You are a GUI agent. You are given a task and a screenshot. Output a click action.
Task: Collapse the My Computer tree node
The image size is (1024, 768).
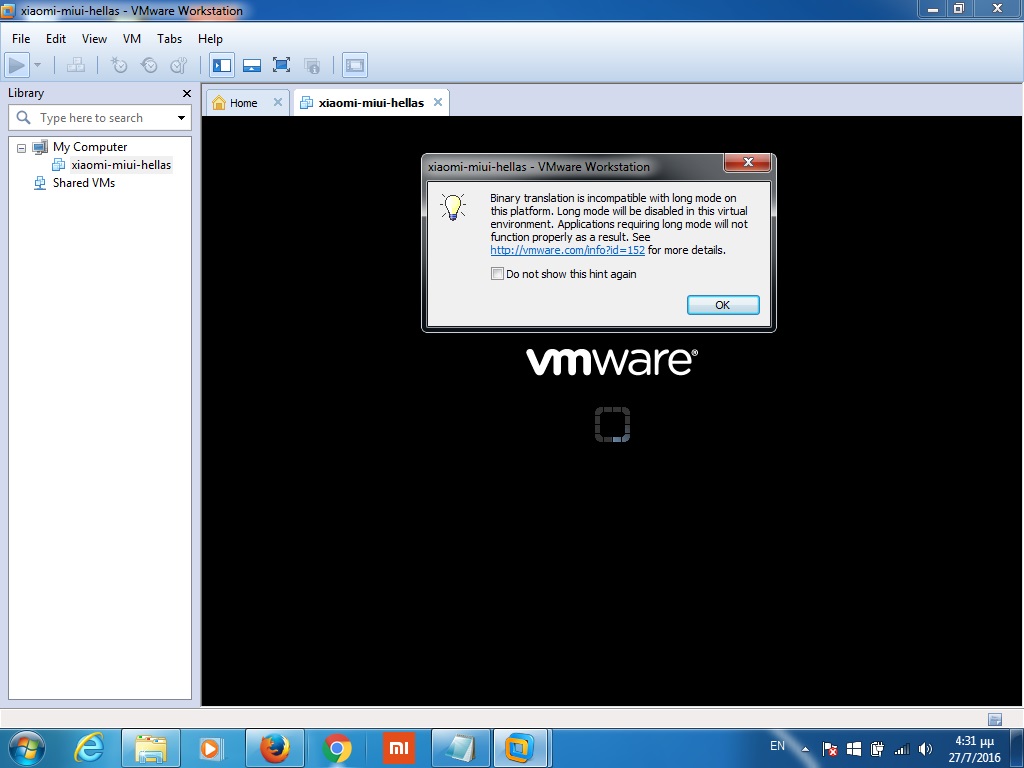click(22, 148)
